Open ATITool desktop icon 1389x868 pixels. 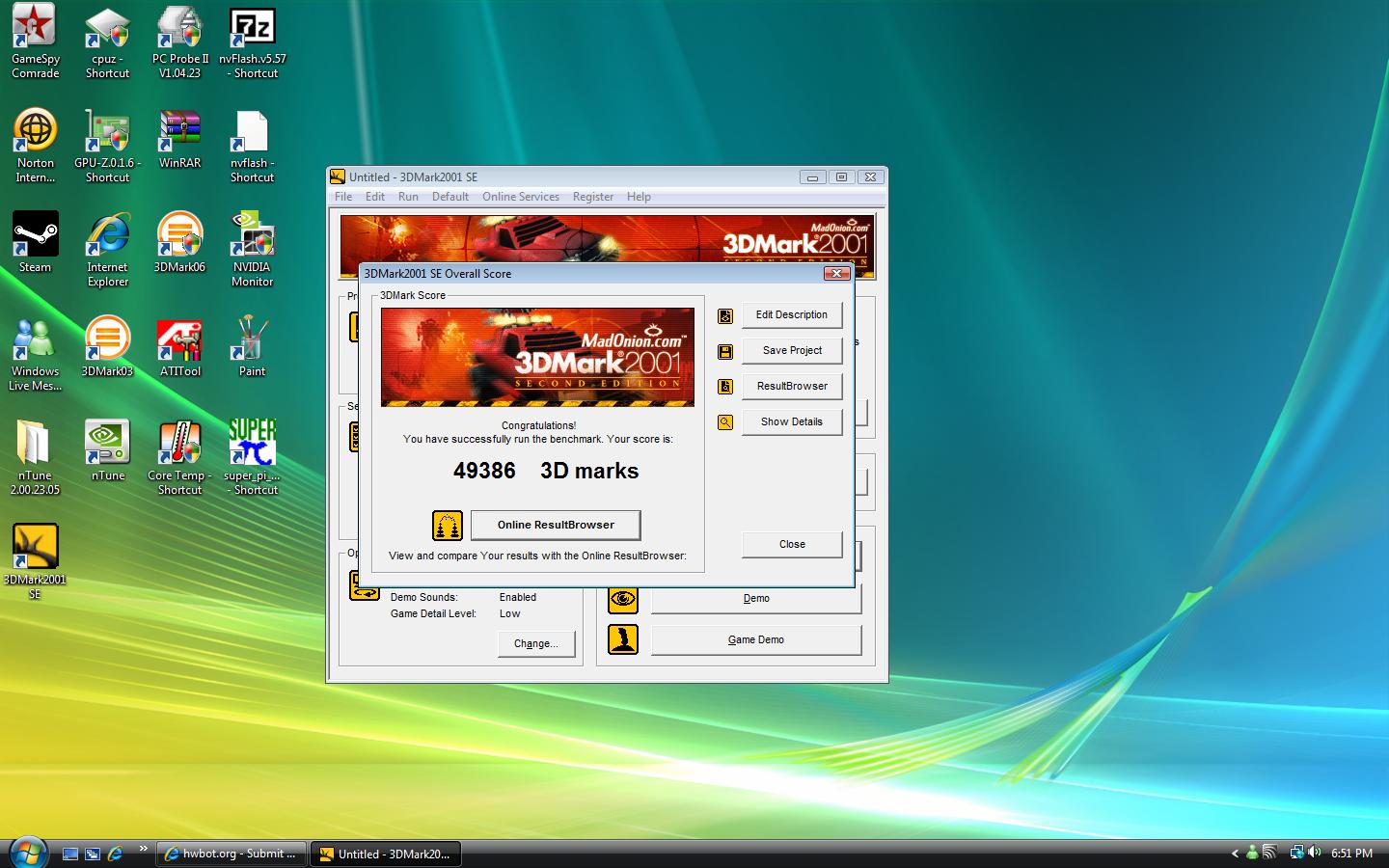(x=179, y=346)
